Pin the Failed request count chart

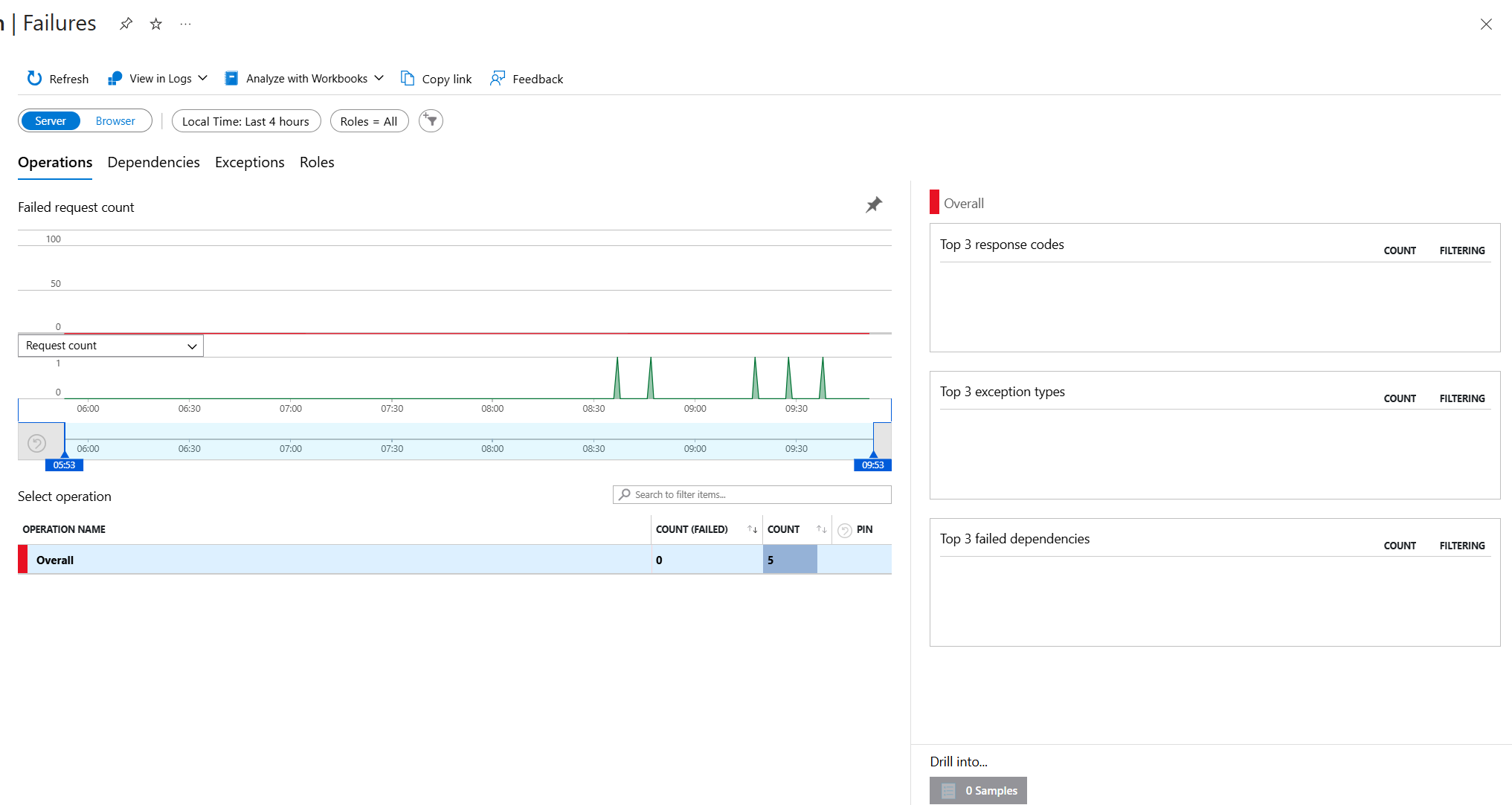click(x=874, y=204)
